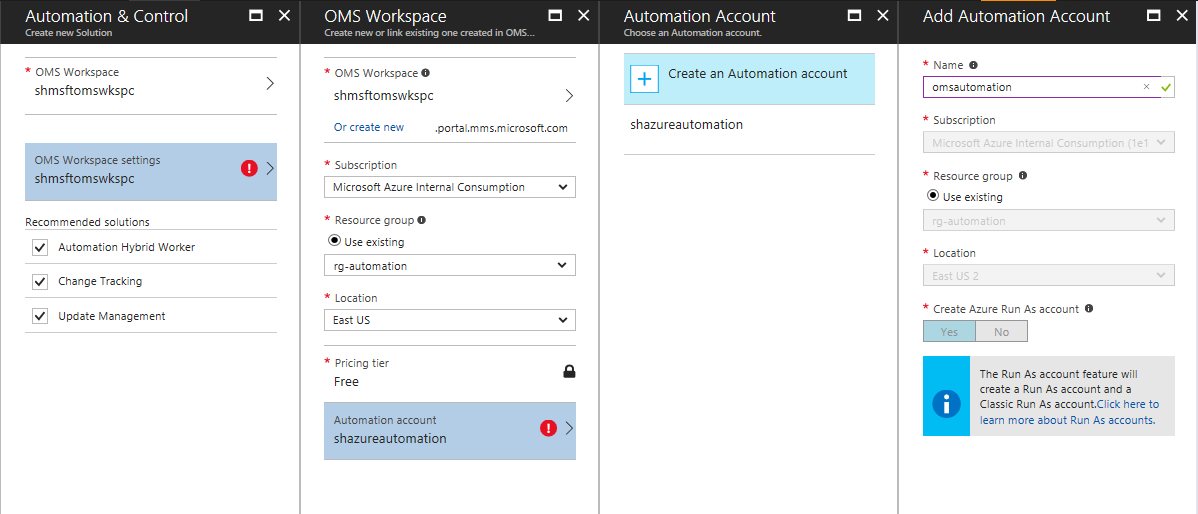
Task: Click info icon next to Create Azure Run As account
Action: point(1089,309)
